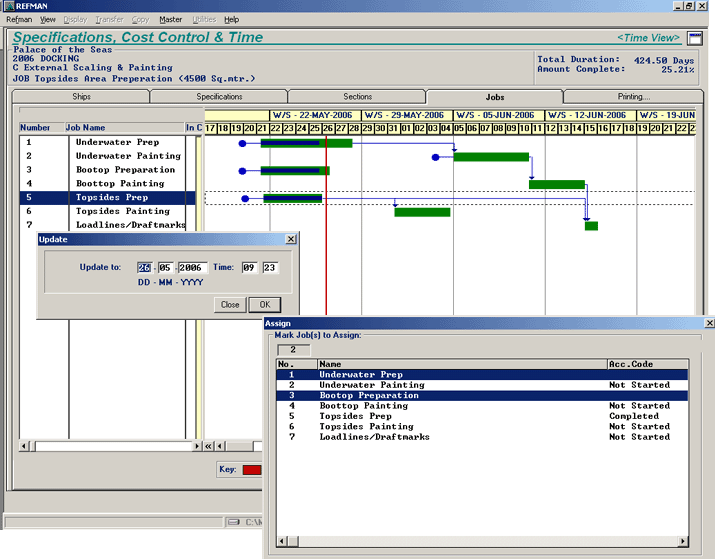The height and width of the screenshot is (559, 715).
Task: Click the red Key color swatch
Action: click(x=250, y=469)
